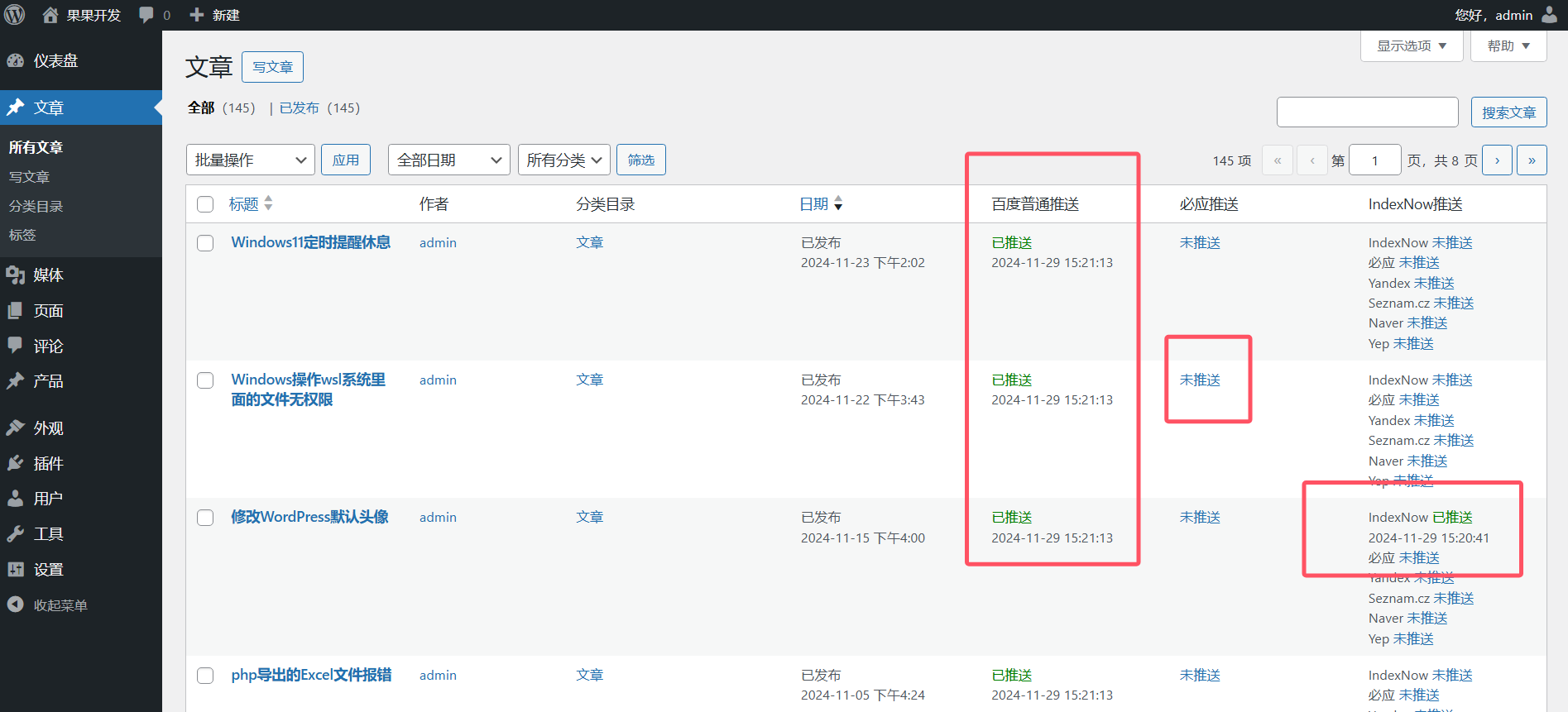Click the 应用 apply button
The image size is (1568, 712).
346,160
